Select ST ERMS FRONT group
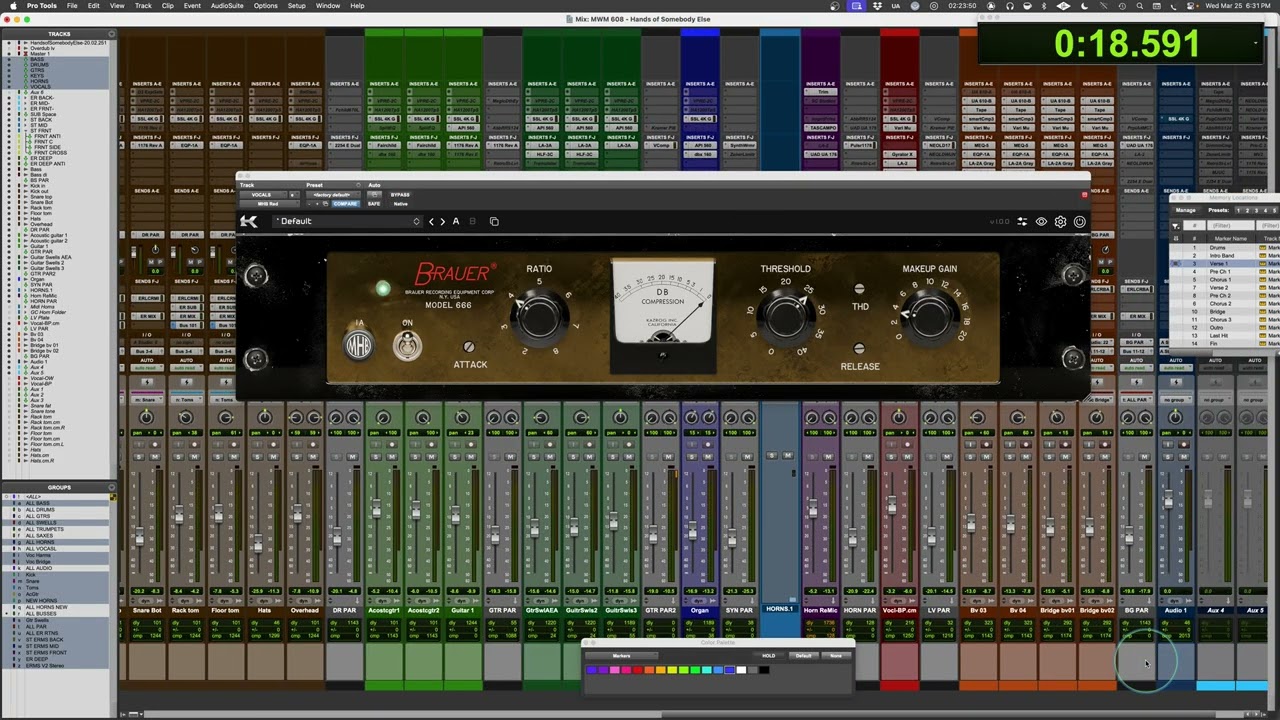The image size is (1280, 720). [44, 653]
